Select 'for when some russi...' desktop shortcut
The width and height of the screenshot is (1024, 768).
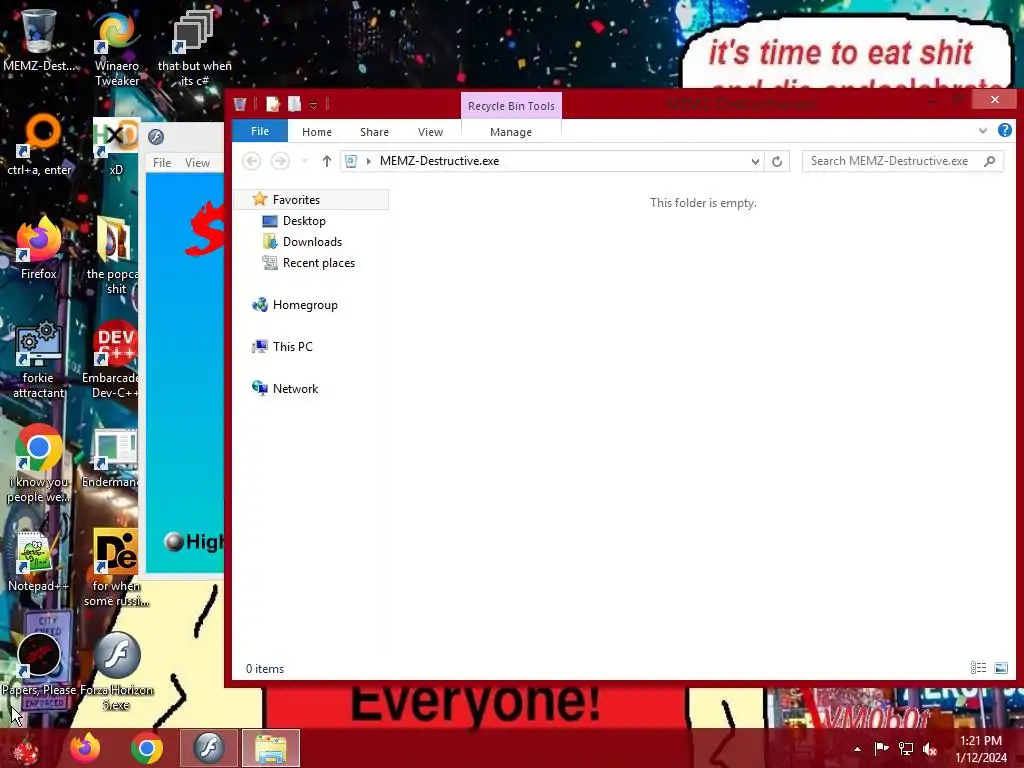[116, 568]
